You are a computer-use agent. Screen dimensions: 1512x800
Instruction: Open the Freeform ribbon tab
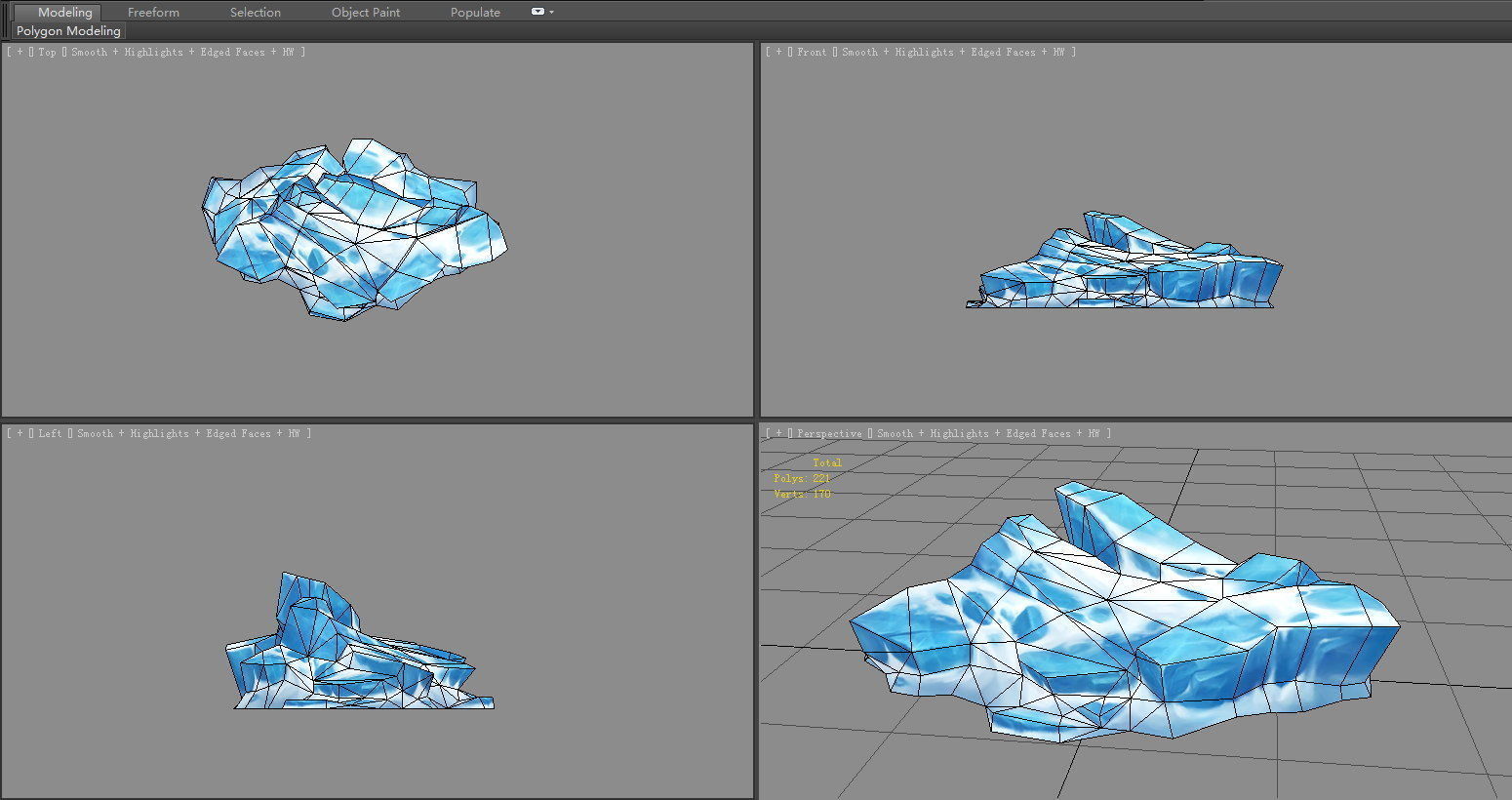click(153, 12)
